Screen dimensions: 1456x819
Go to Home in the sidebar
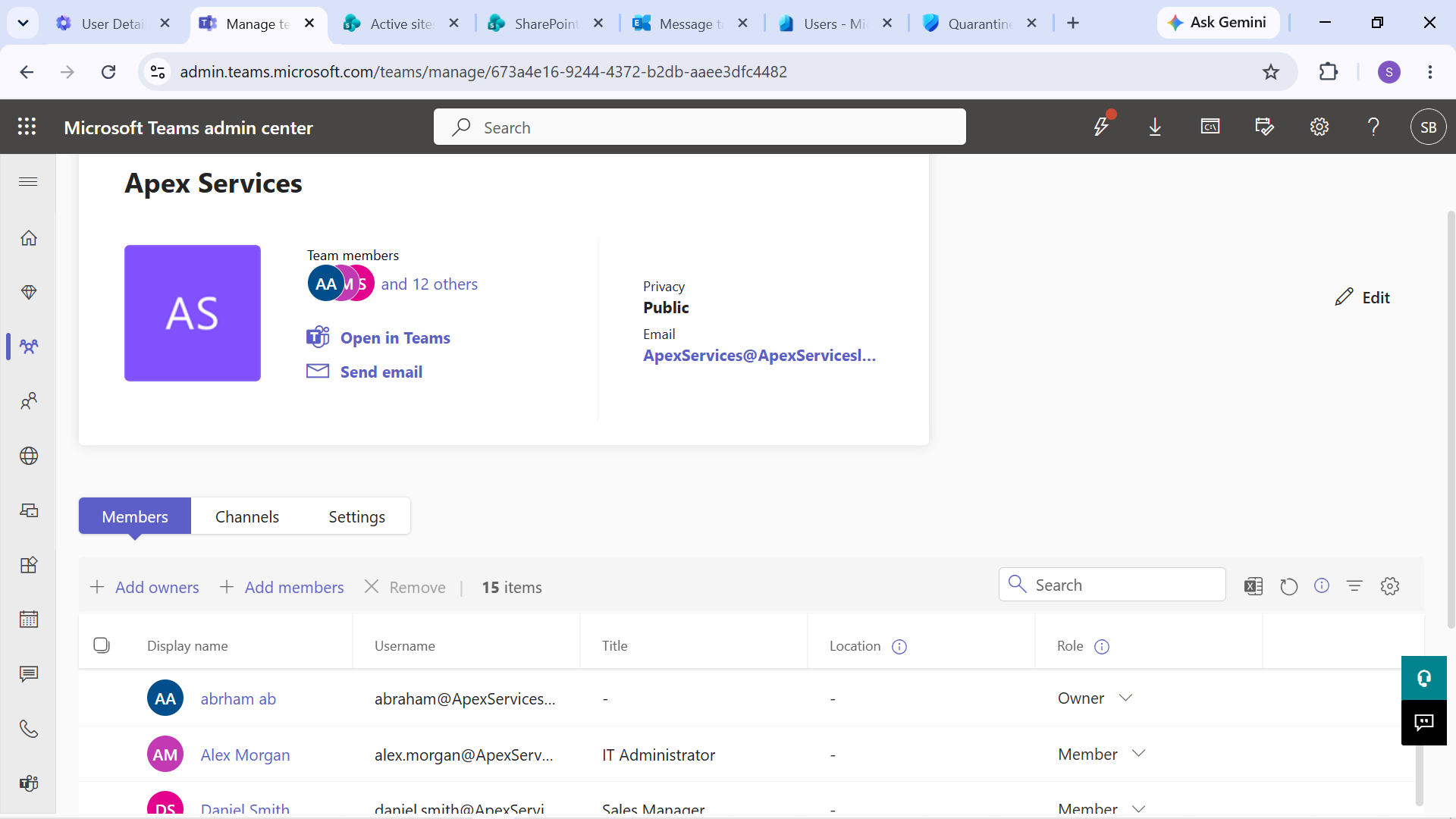tap(29, 238)
